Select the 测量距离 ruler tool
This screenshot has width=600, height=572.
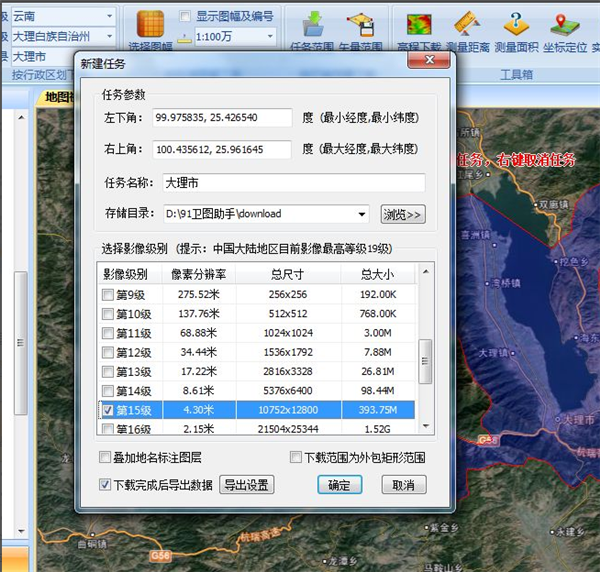[466, 24]
